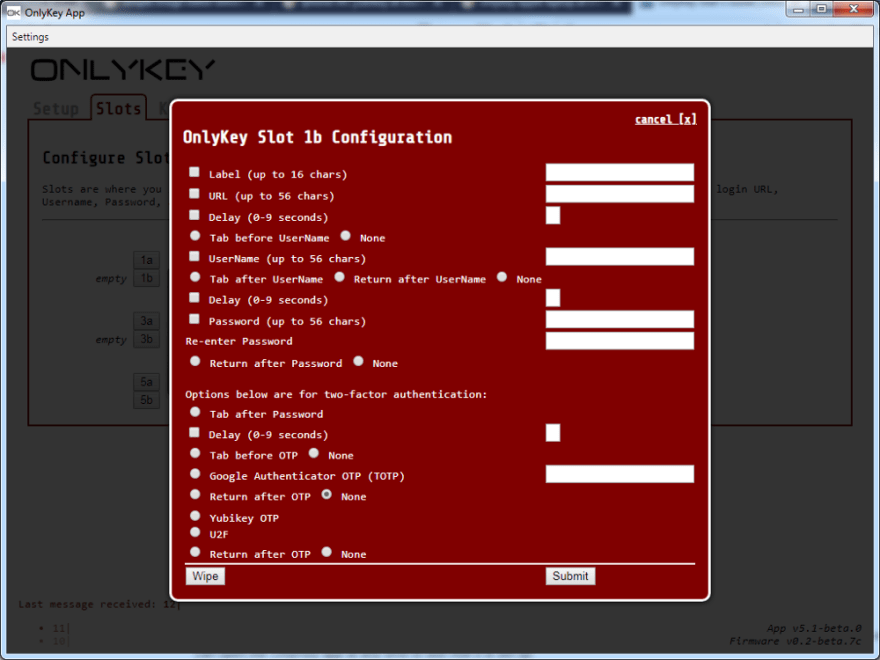The height and width of the screenshot is (660, 880).
Task: Click slot 5a button
Action: click(146, 382)
